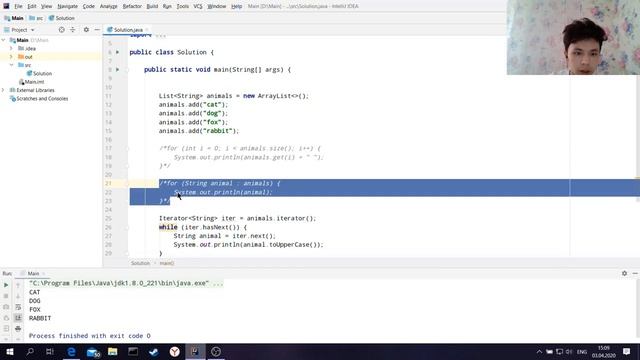The height and width of the screenshot is (360, 640).
Task: Open the Windows Start menu
Action: tap(10, 352)
